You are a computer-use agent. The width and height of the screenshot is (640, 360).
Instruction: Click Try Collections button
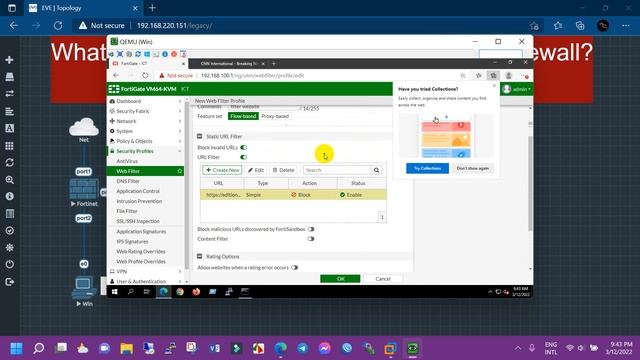click(x=427, y=168)
